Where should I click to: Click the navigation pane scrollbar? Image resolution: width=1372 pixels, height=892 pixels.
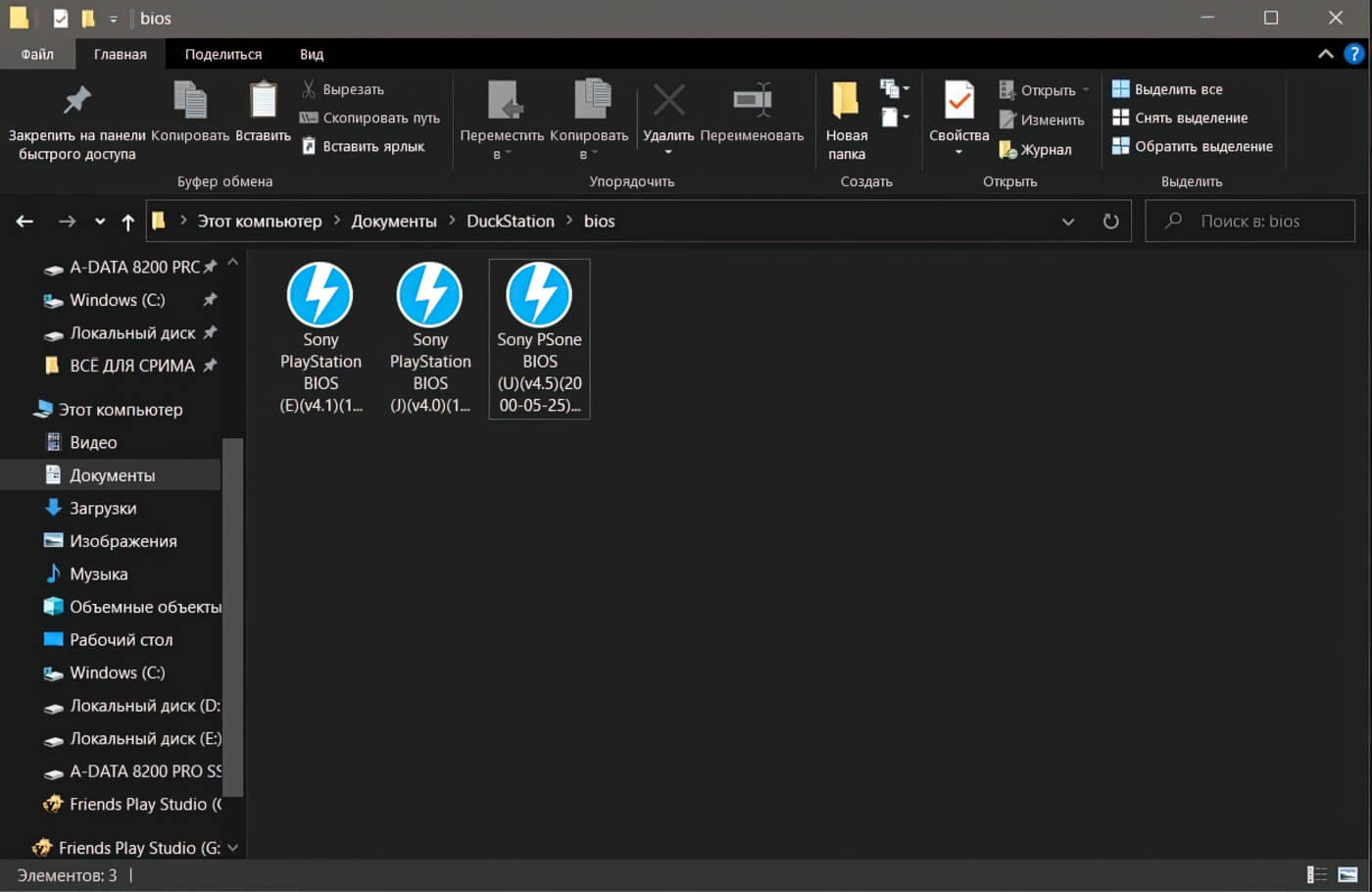click(x=232, y=618)
